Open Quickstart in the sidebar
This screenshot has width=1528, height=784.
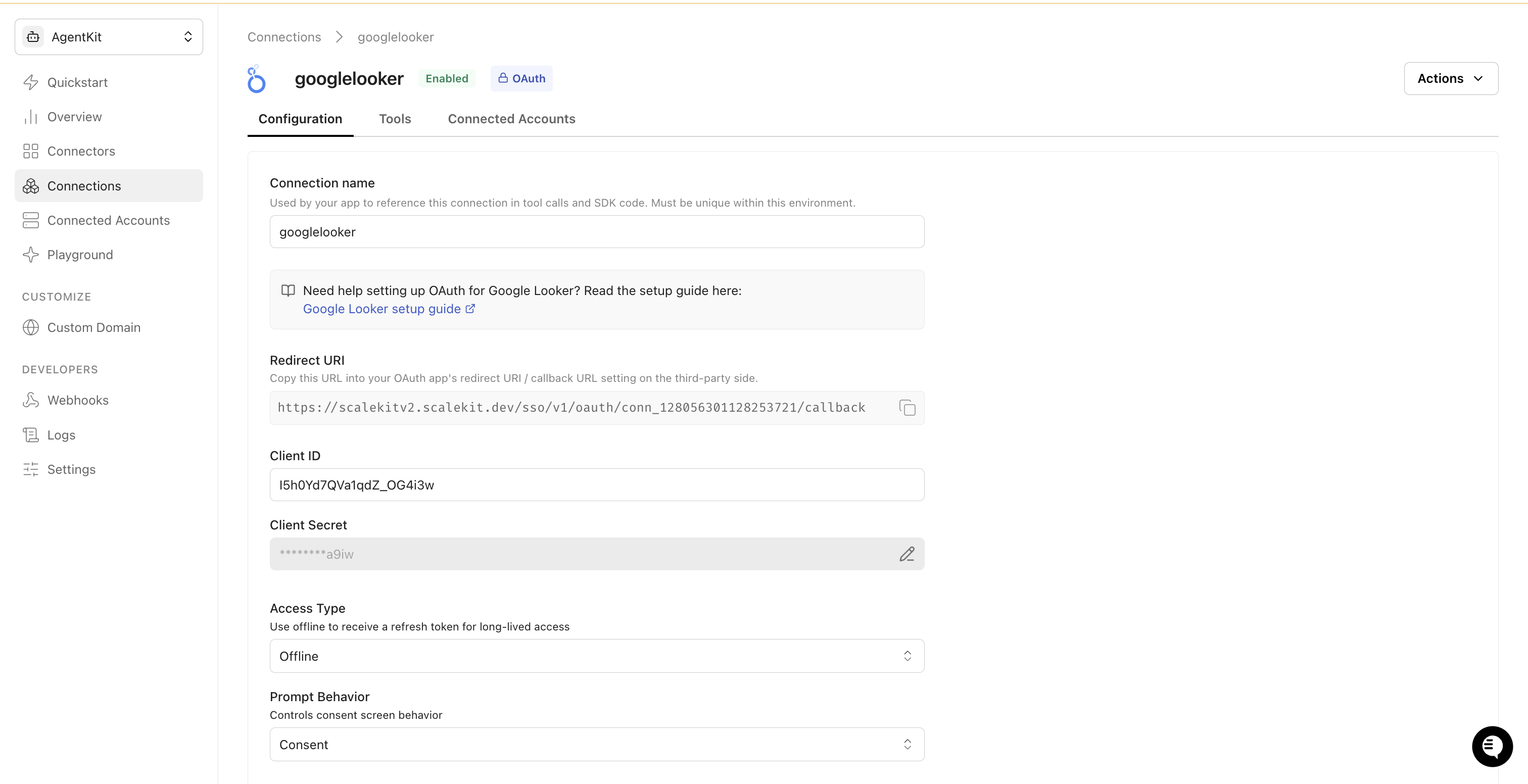[x=109, y=82]
